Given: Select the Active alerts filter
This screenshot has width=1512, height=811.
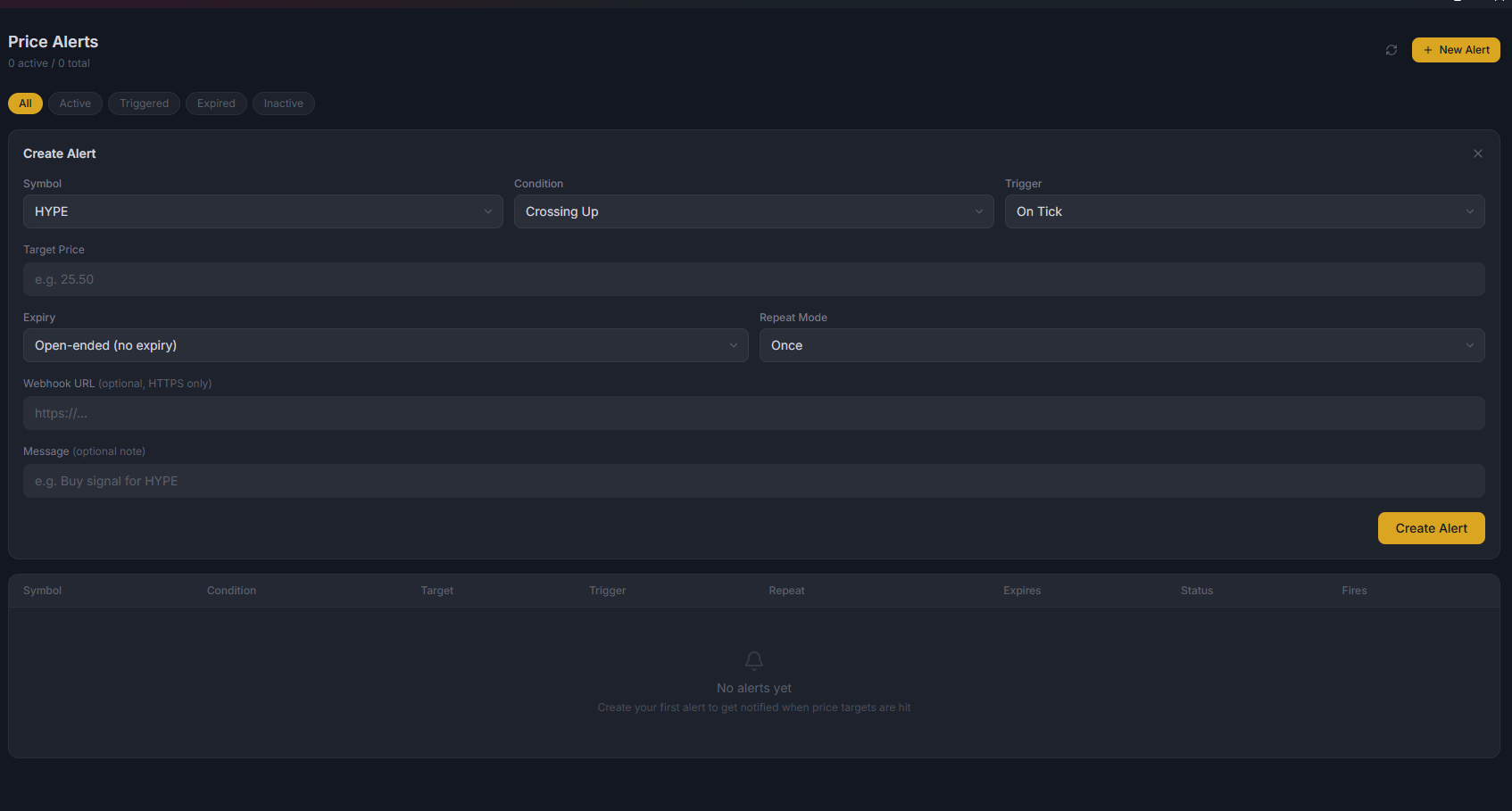Looking at the screenshot, I should 75,103.
